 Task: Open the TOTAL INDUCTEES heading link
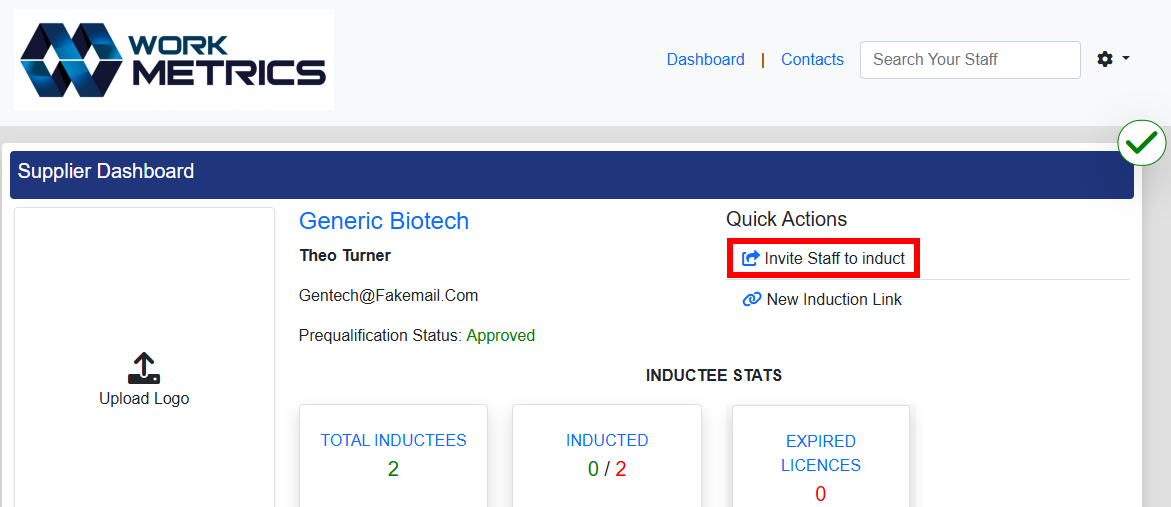(393, 440)
